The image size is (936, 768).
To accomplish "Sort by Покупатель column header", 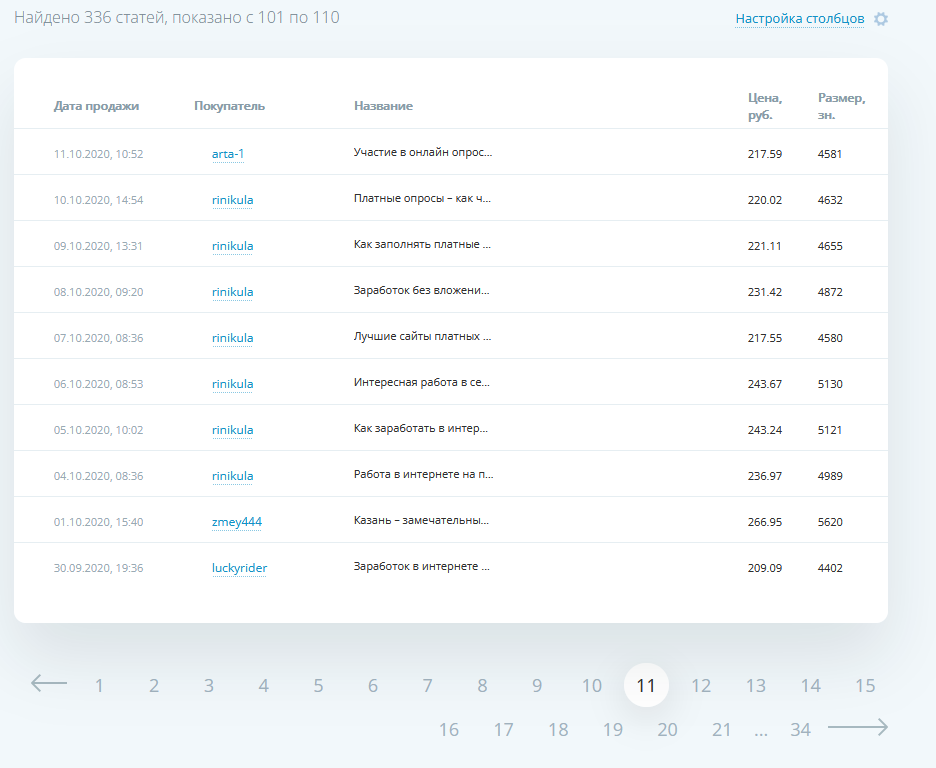I will [229, 106].
